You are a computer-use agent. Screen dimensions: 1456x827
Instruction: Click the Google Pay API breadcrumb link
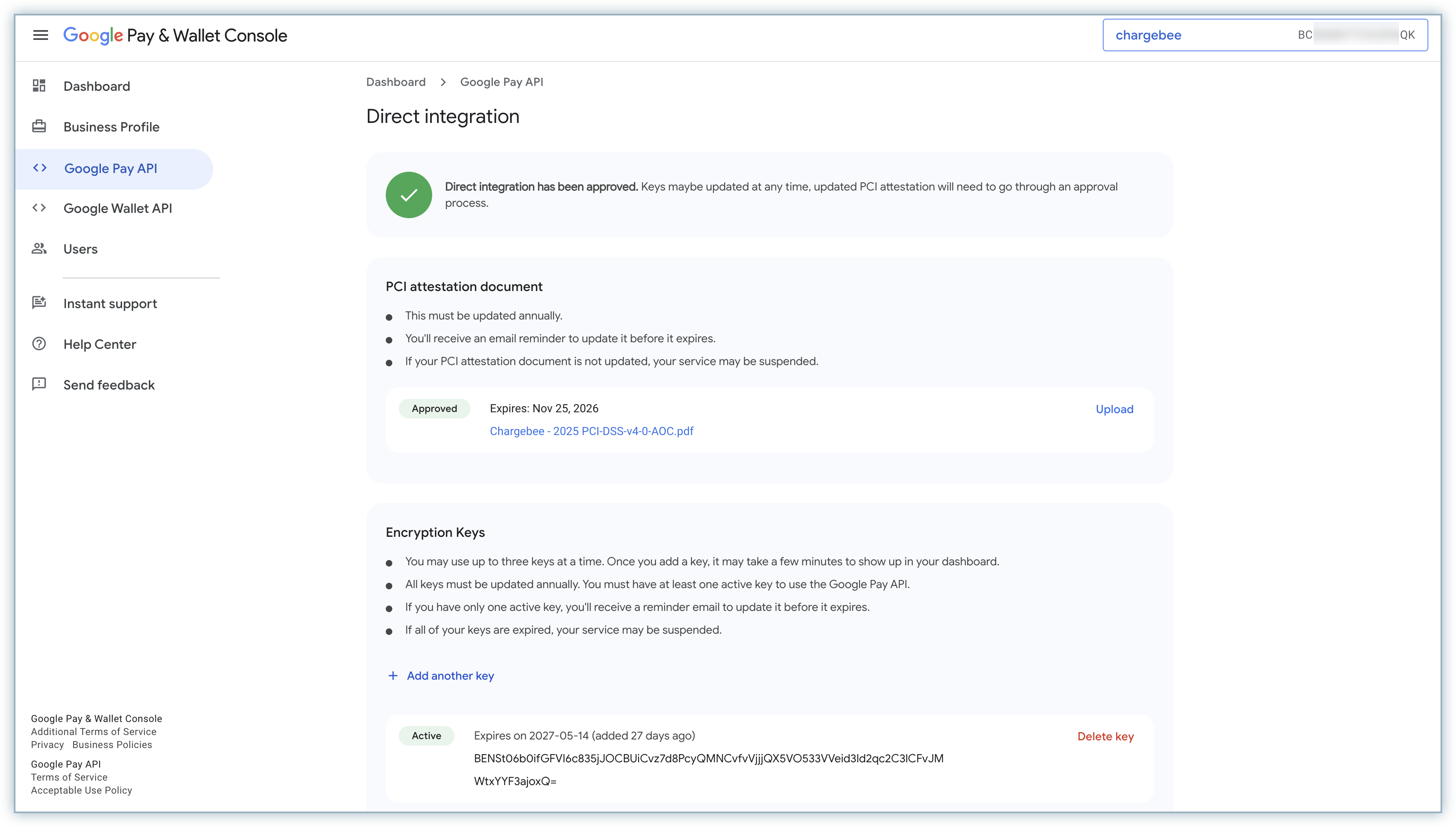pos(501,82)
